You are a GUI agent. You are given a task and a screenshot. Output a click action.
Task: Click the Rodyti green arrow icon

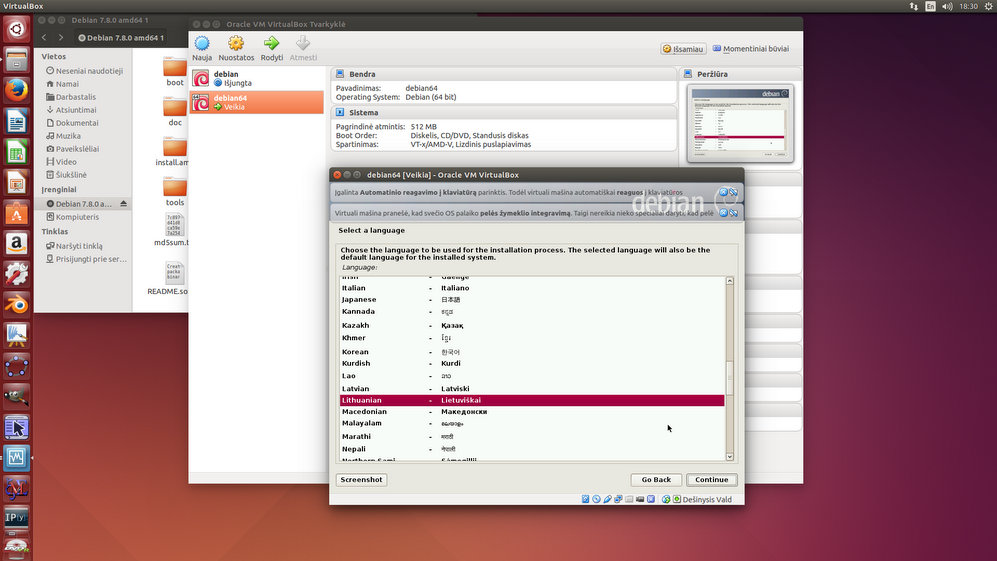(271, 45)
